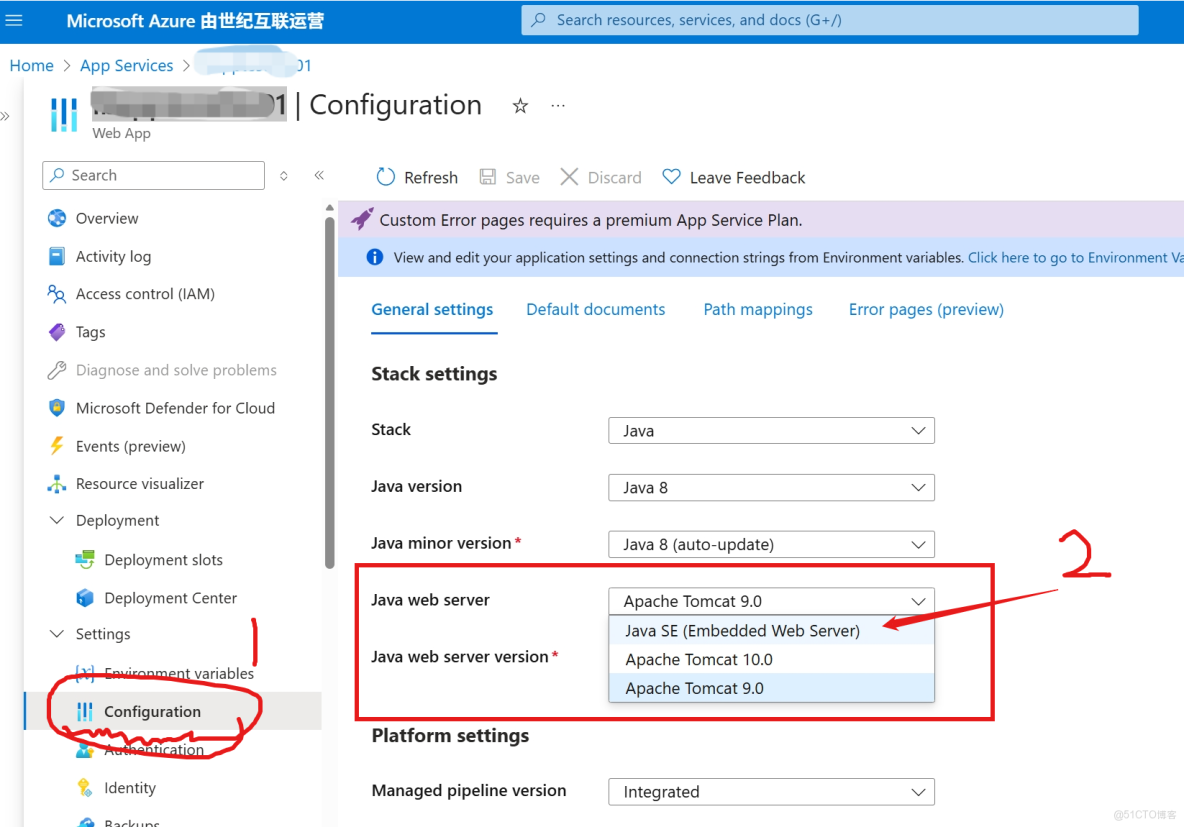Select Apache Tomcat 10.0 from the list
The height and width of the screenshot is (827, 1184).
pyautogui.click(x=696, y=659)
